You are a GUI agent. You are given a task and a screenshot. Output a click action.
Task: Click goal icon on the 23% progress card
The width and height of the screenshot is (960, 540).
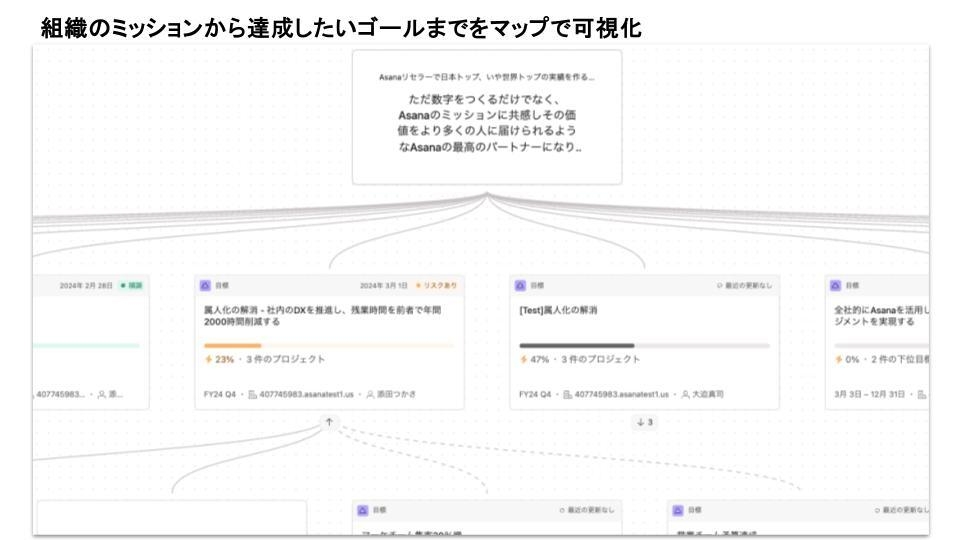pyautogui.click(x=206, y=285)
